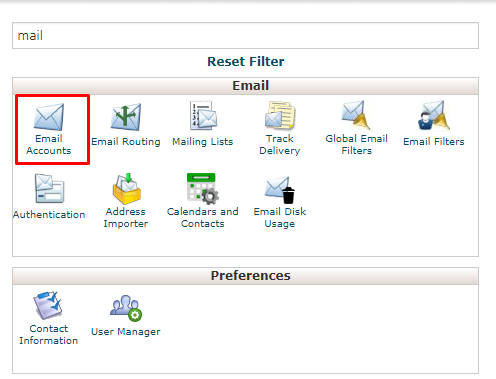Viewport: 496px width, 379px height.
Task: Open the Global Email Filters funnel icon
Action: click(356, 115)
